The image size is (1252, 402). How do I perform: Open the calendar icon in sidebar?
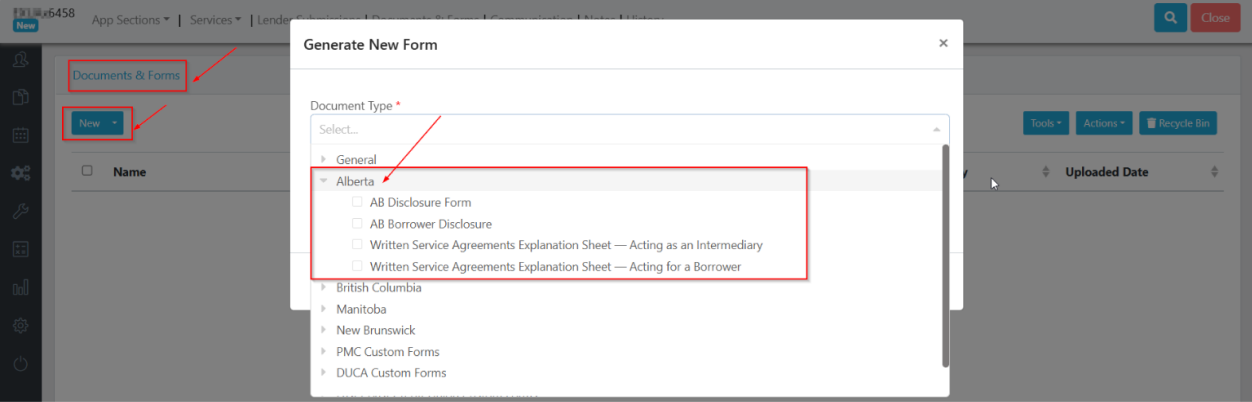[x=20, y=135]
